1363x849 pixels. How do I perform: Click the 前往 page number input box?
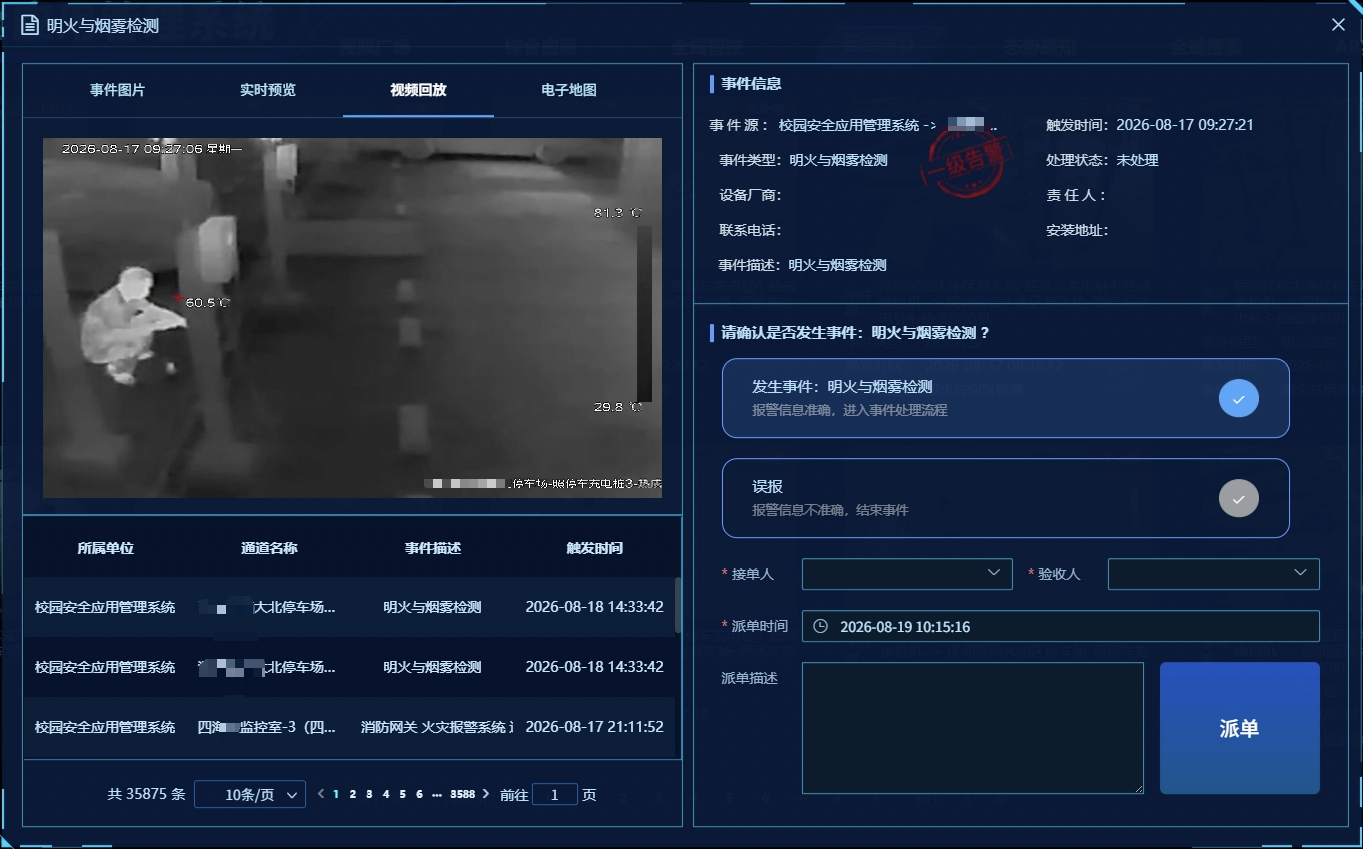pyautogui.click(x=555, y=795)
